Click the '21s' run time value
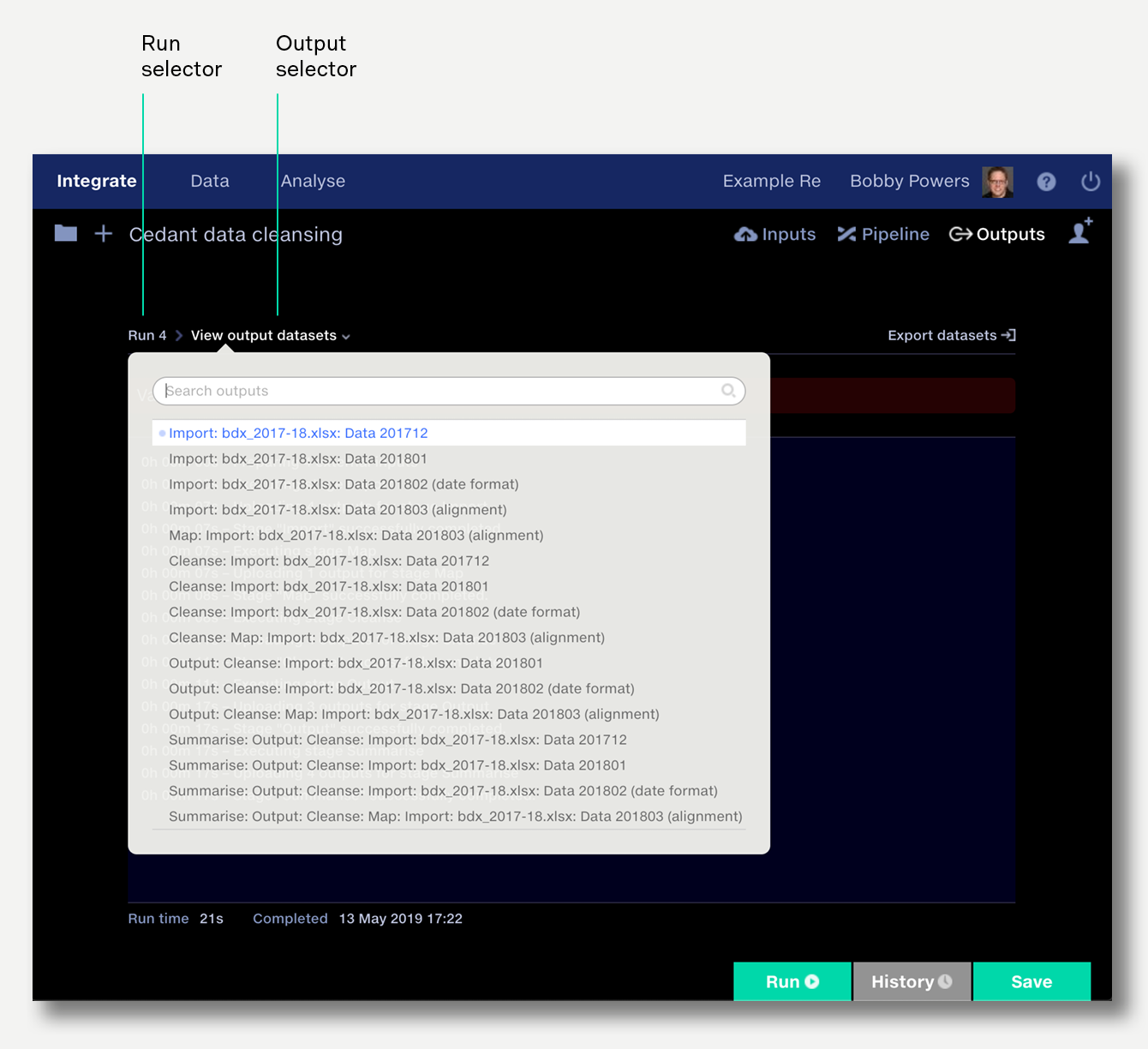 pos(212,918)
